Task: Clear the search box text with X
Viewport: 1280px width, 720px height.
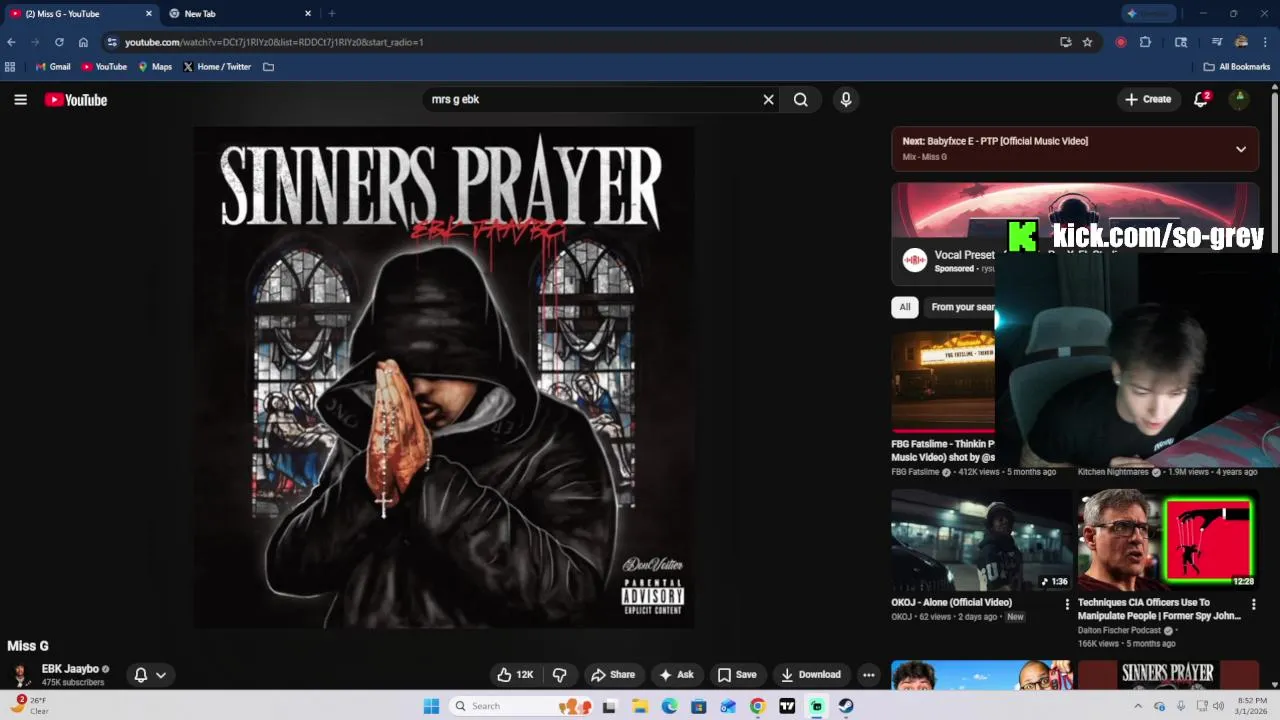Action: pyautogui.click(x=768, y=100)
